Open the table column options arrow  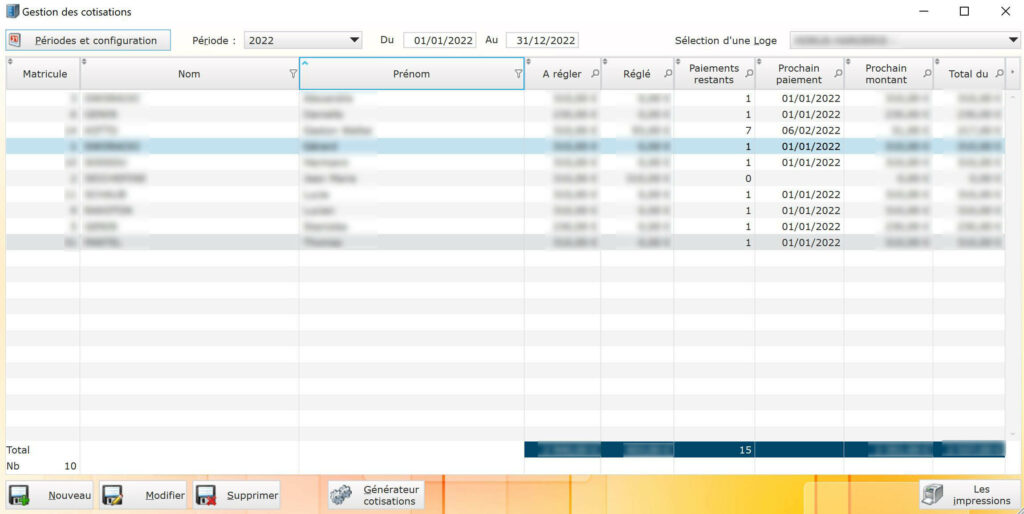pos(1014,73)
